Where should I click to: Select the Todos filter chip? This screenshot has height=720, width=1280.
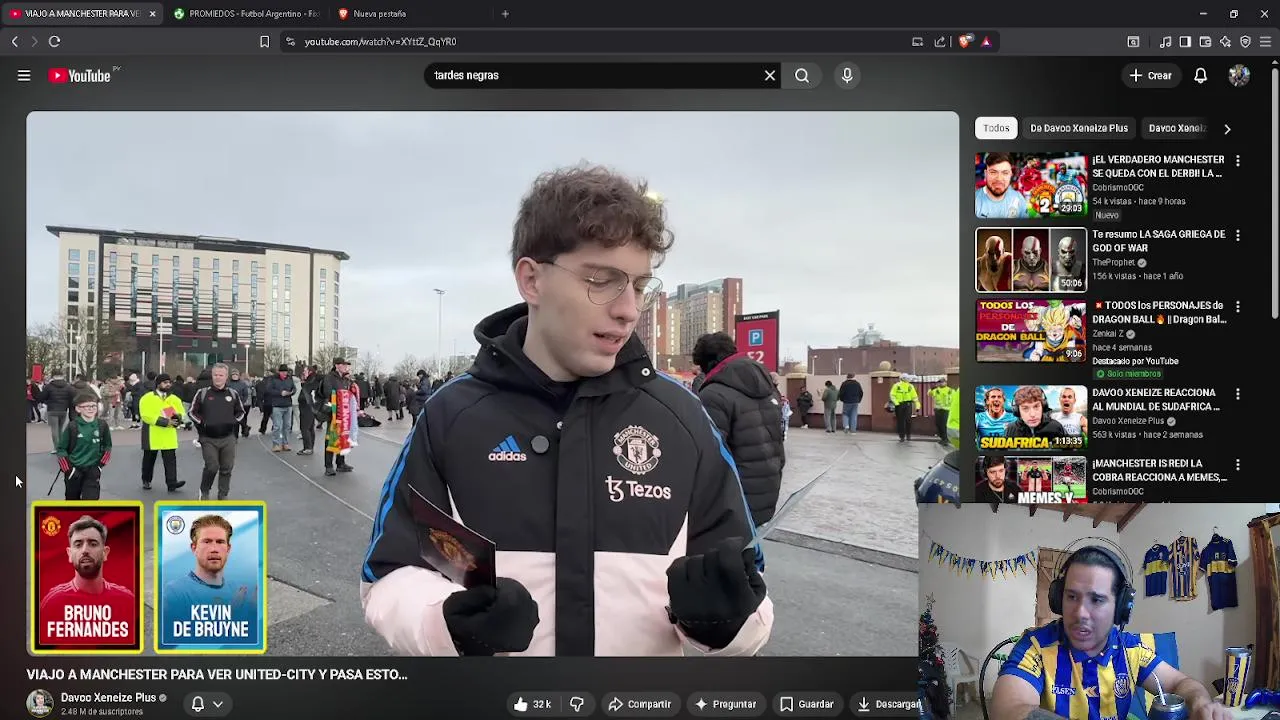tap(996, 128)
